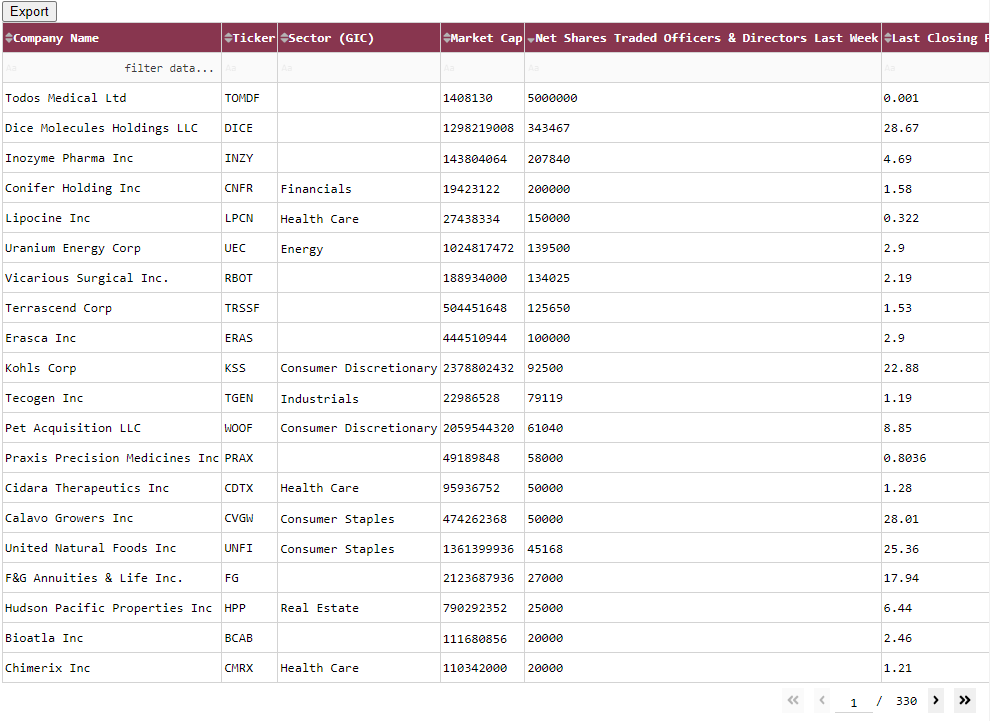Image resolution: width=990 pixels, height=721 pixels.
Task: Click the Market Cap filter box
Action: 480,67
